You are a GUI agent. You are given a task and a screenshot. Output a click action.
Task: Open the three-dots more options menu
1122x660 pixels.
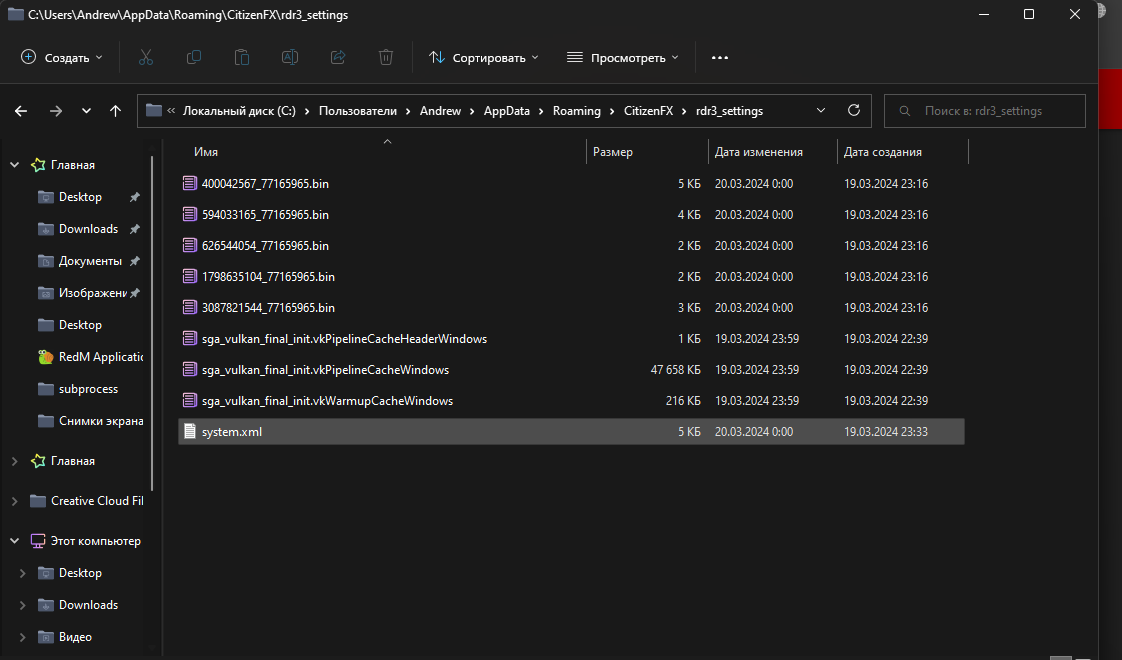[720, 57]
